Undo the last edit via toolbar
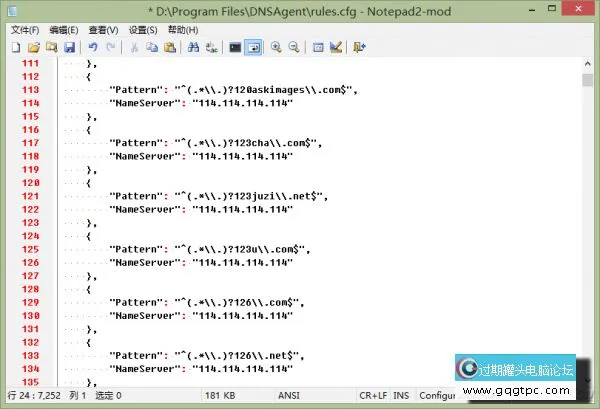This screenshot has height=409, width=600. pos(93,47)
